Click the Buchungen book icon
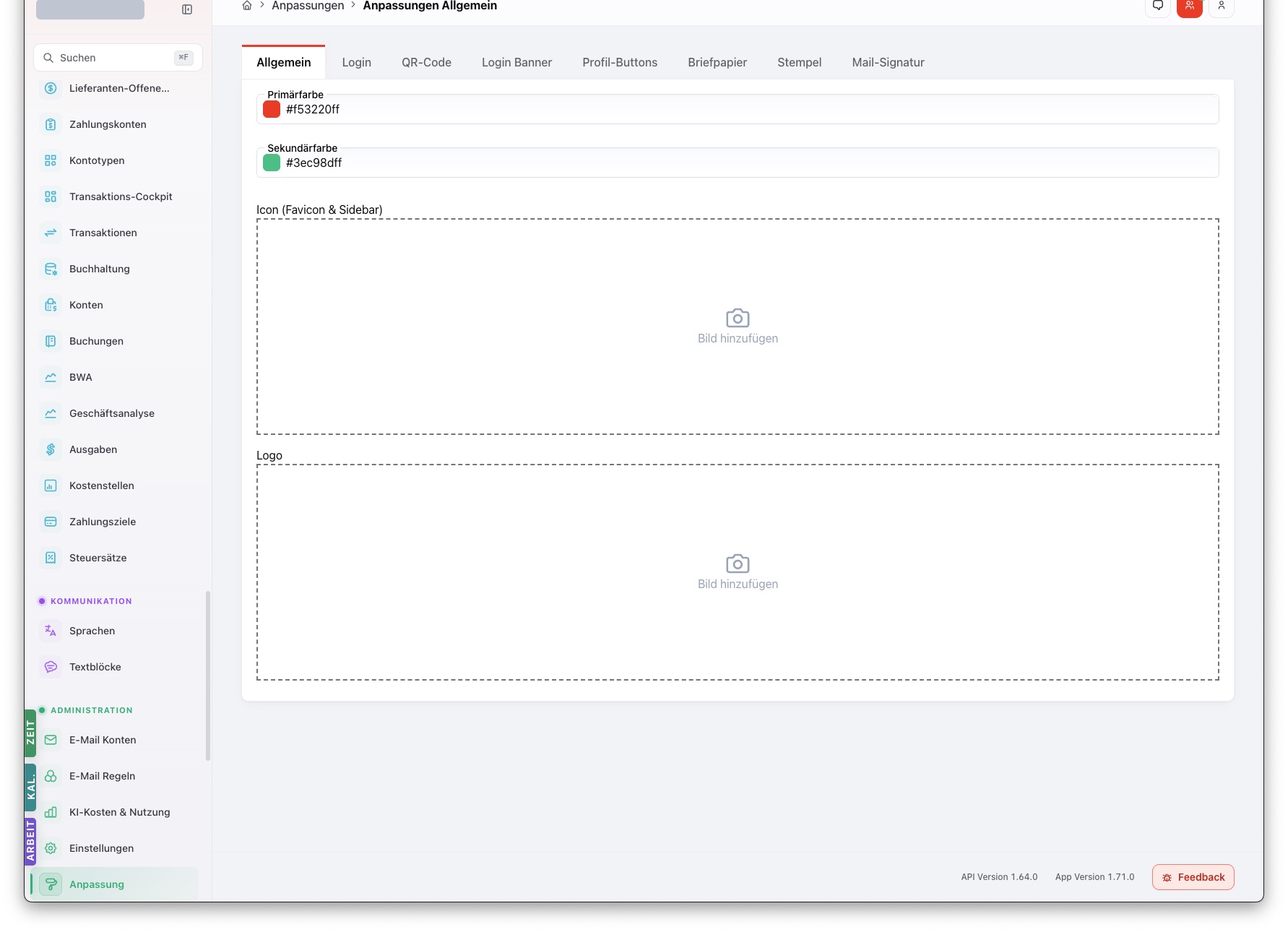The width and height of the screenshot is (1288, 932). pos(51,341)
